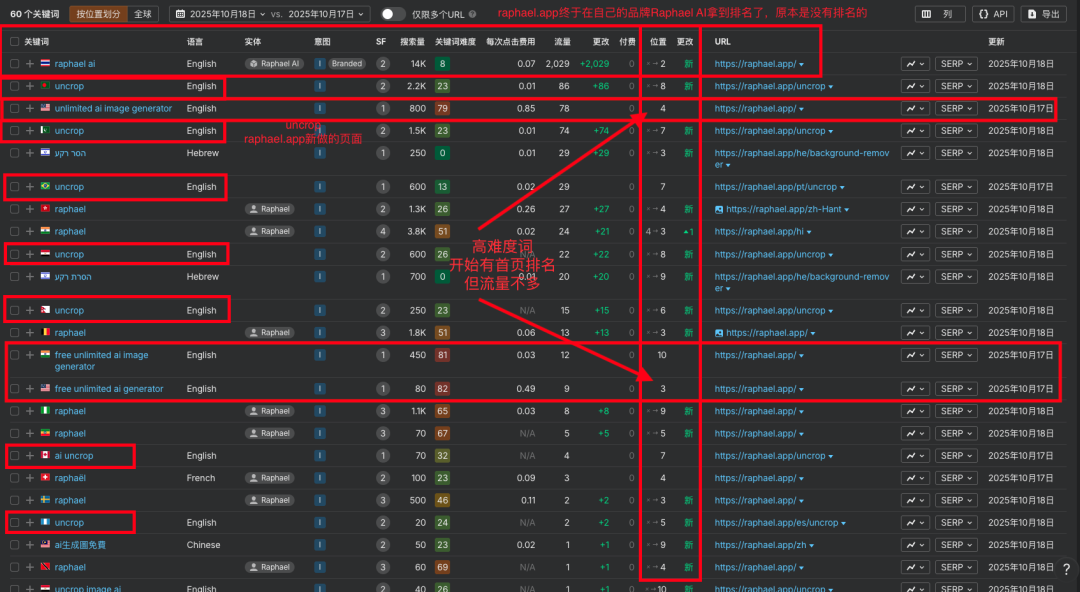Click the plus icon beside "unlimited ai image generator"
The image size is (1080, 592).
(30, 108)
